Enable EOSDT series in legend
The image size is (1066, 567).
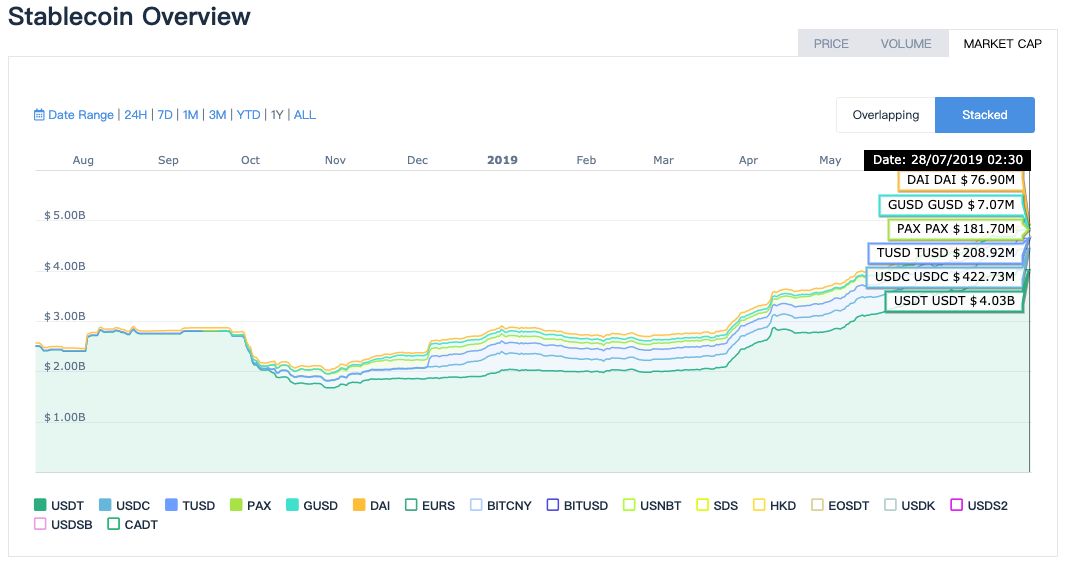840,505
